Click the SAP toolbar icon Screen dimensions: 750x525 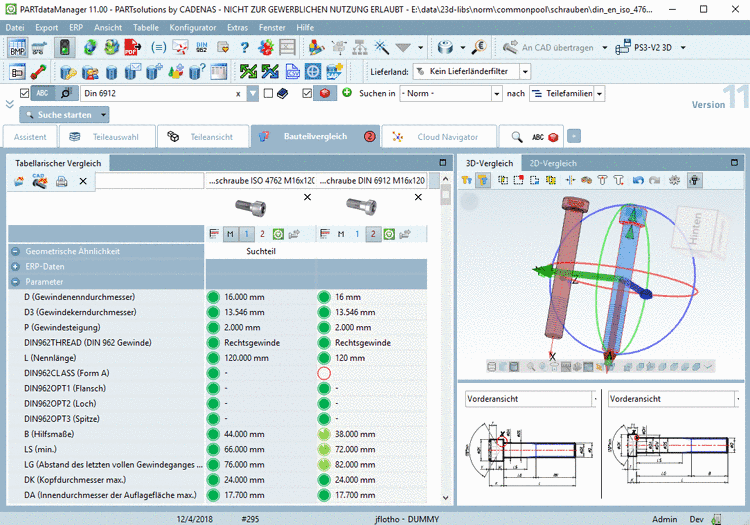[x=334, y=72]
